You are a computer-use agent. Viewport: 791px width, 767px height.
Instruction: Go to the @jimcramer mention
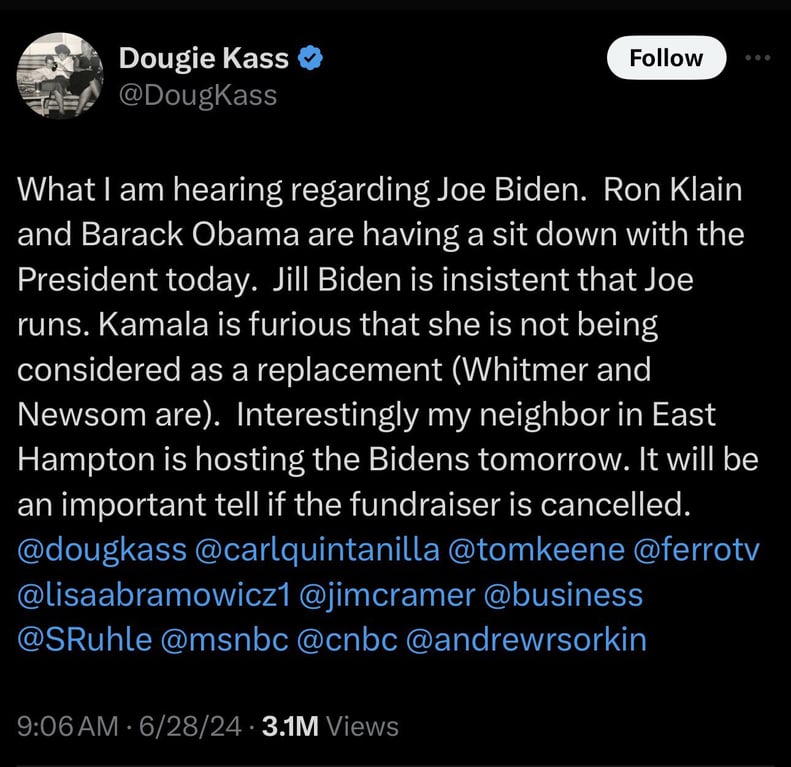387,594
